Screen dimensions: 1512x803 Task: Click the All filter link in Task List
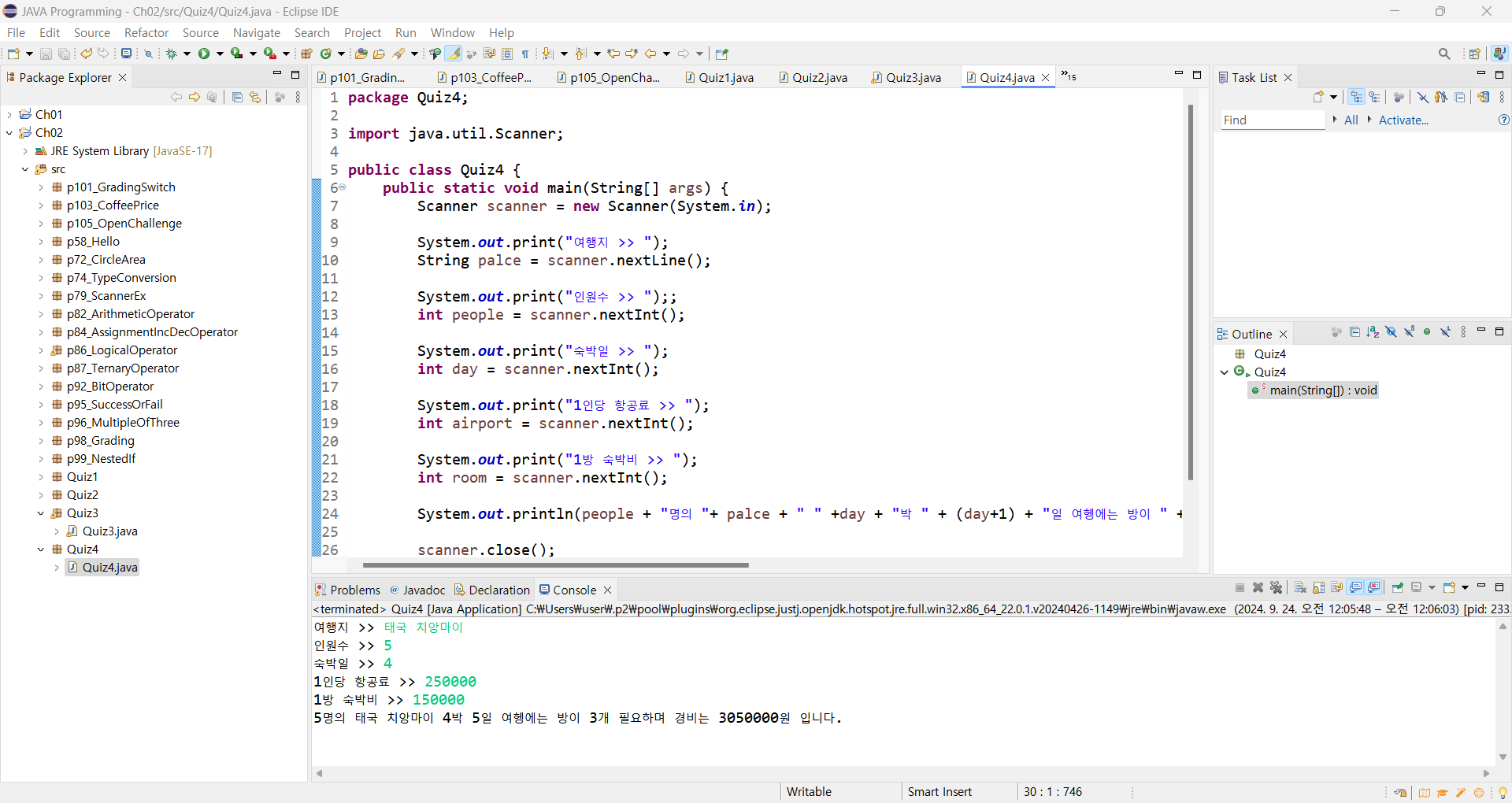click(1351, 120)
